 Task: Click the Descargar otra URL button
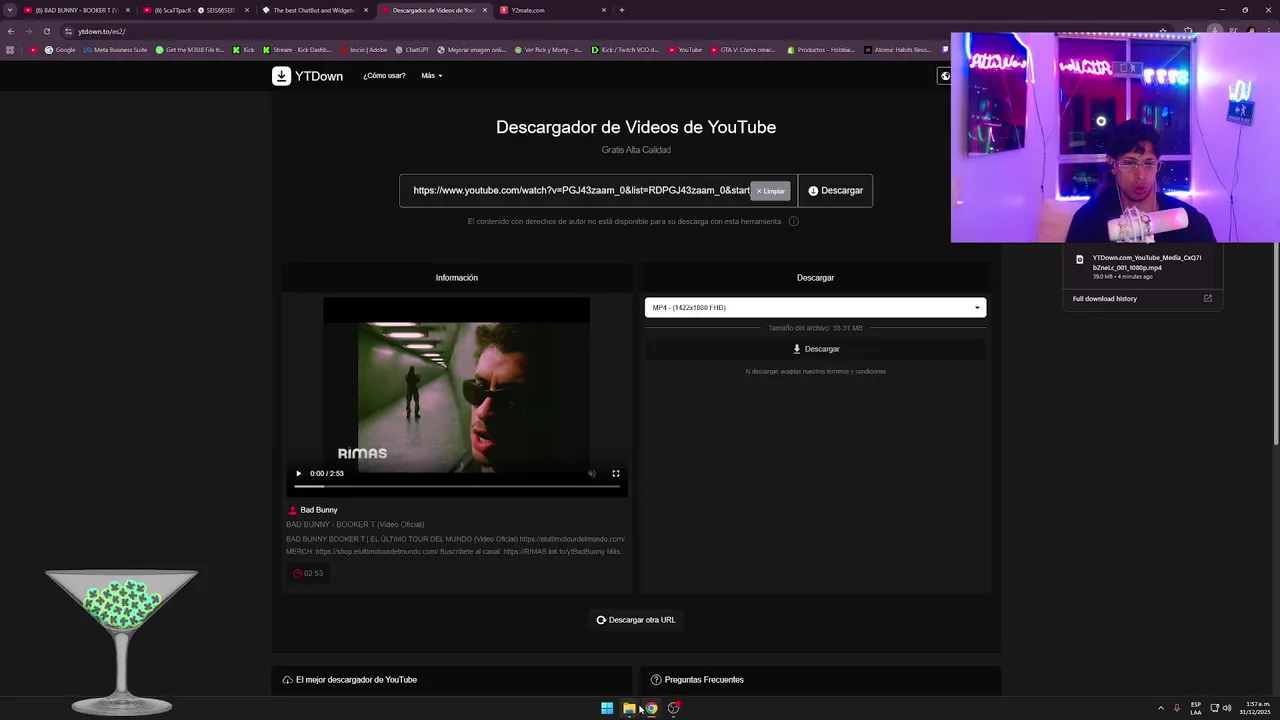[636, 620]
